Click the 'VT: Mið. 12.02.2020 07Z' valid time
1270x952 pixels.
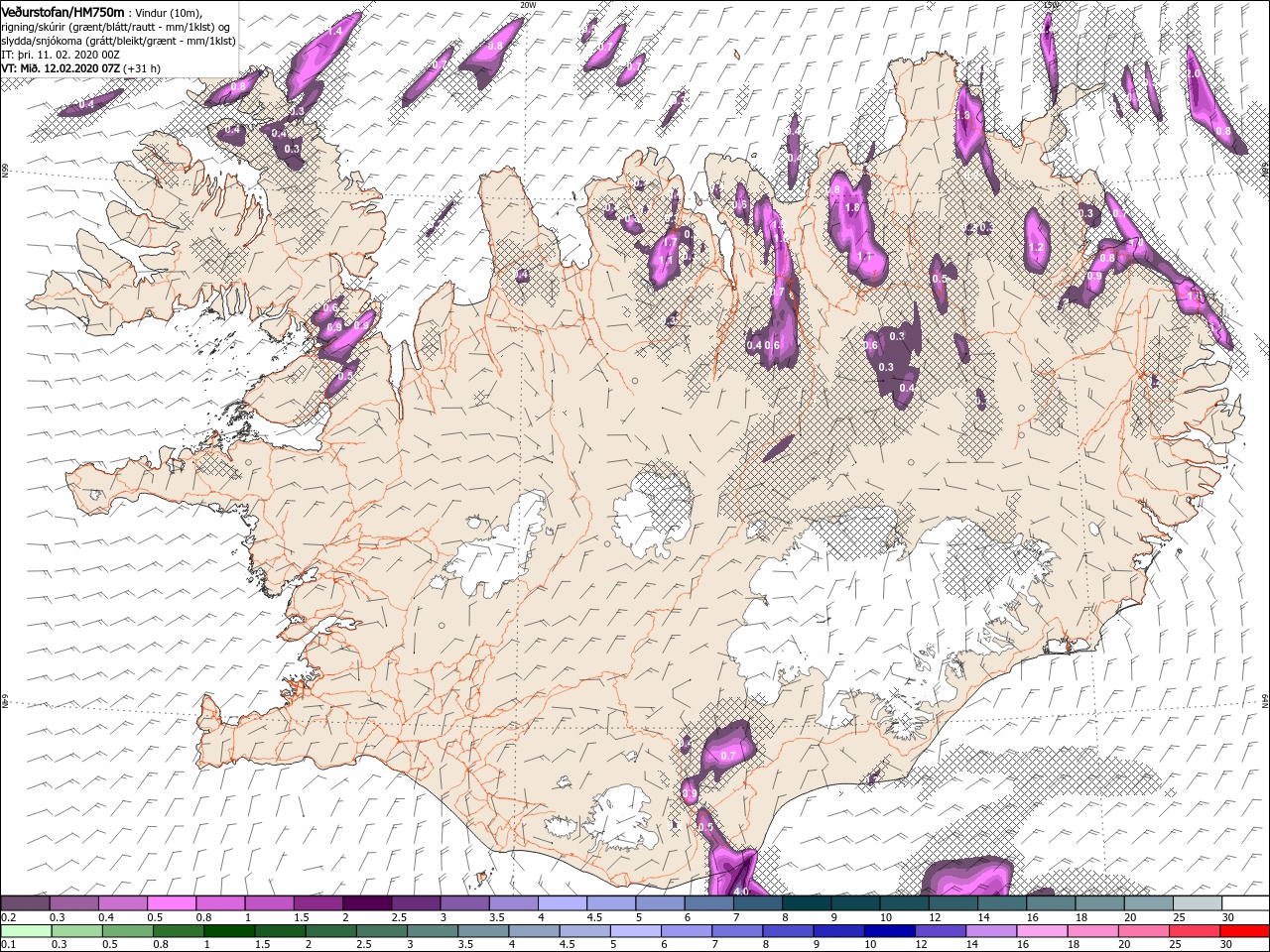(x=61, y=68)
